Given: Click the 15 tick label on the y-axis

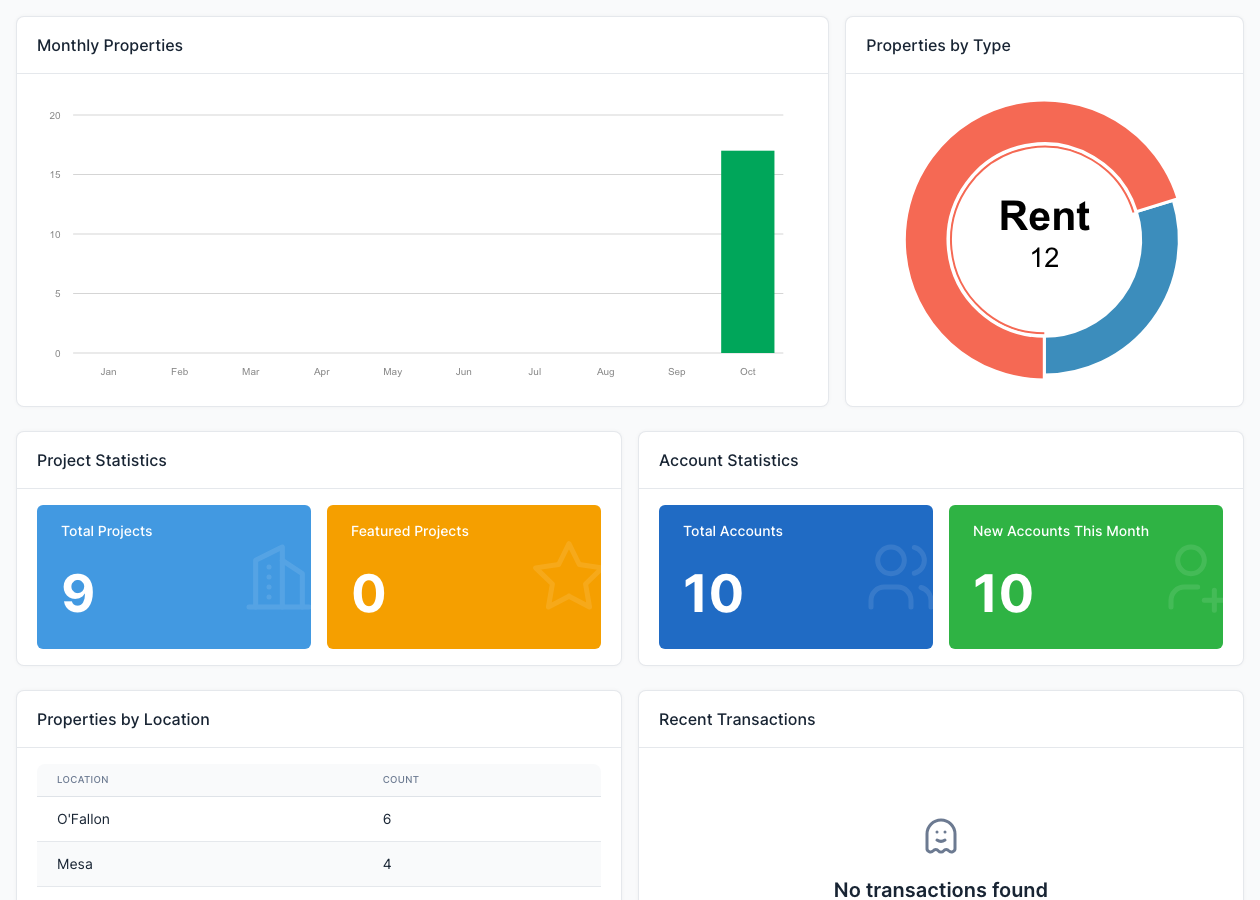Looking at the screenshot, I should [55, 175].
